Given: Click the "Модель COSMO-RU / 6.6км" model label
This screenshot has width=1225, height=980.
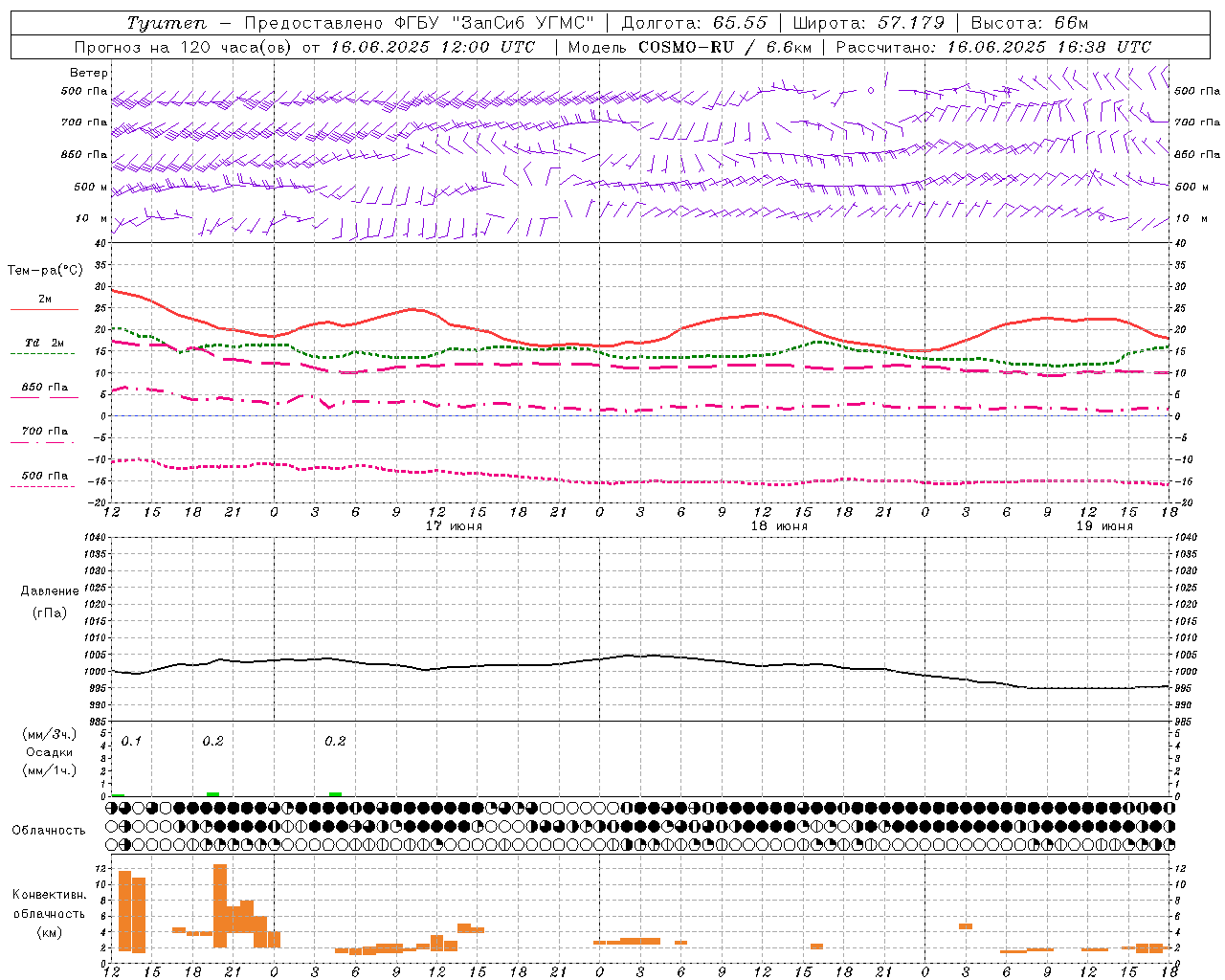Looking at the screenshot, I should pyautogui.click(x=689, y=47).
